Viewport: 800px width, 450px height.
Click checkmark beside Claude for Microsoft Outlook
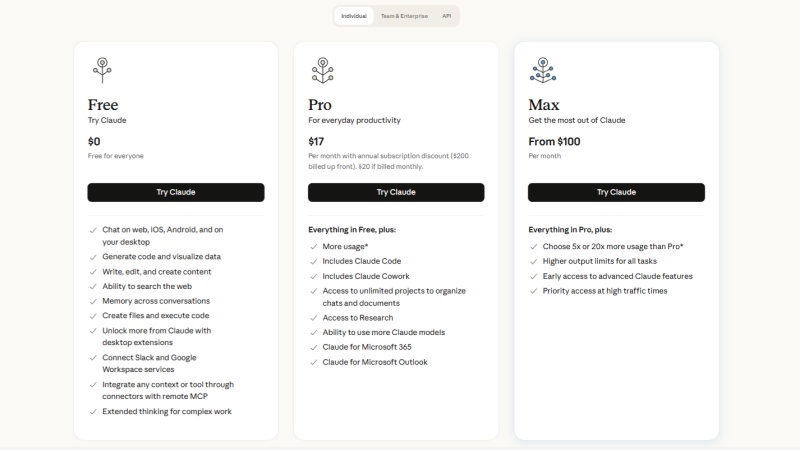[314, 362]
